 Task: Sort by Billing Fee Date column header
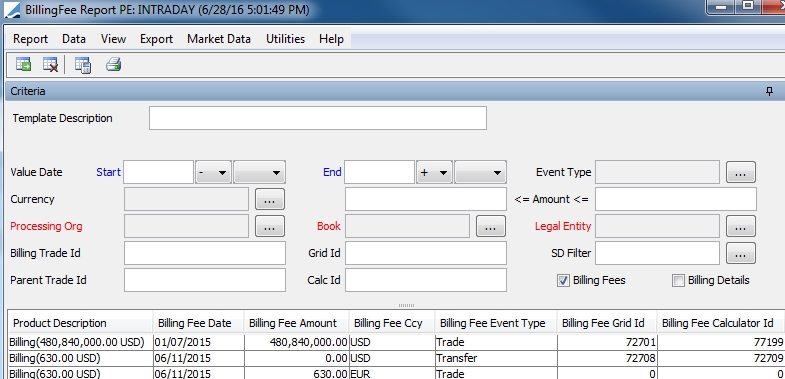[198, 323]
